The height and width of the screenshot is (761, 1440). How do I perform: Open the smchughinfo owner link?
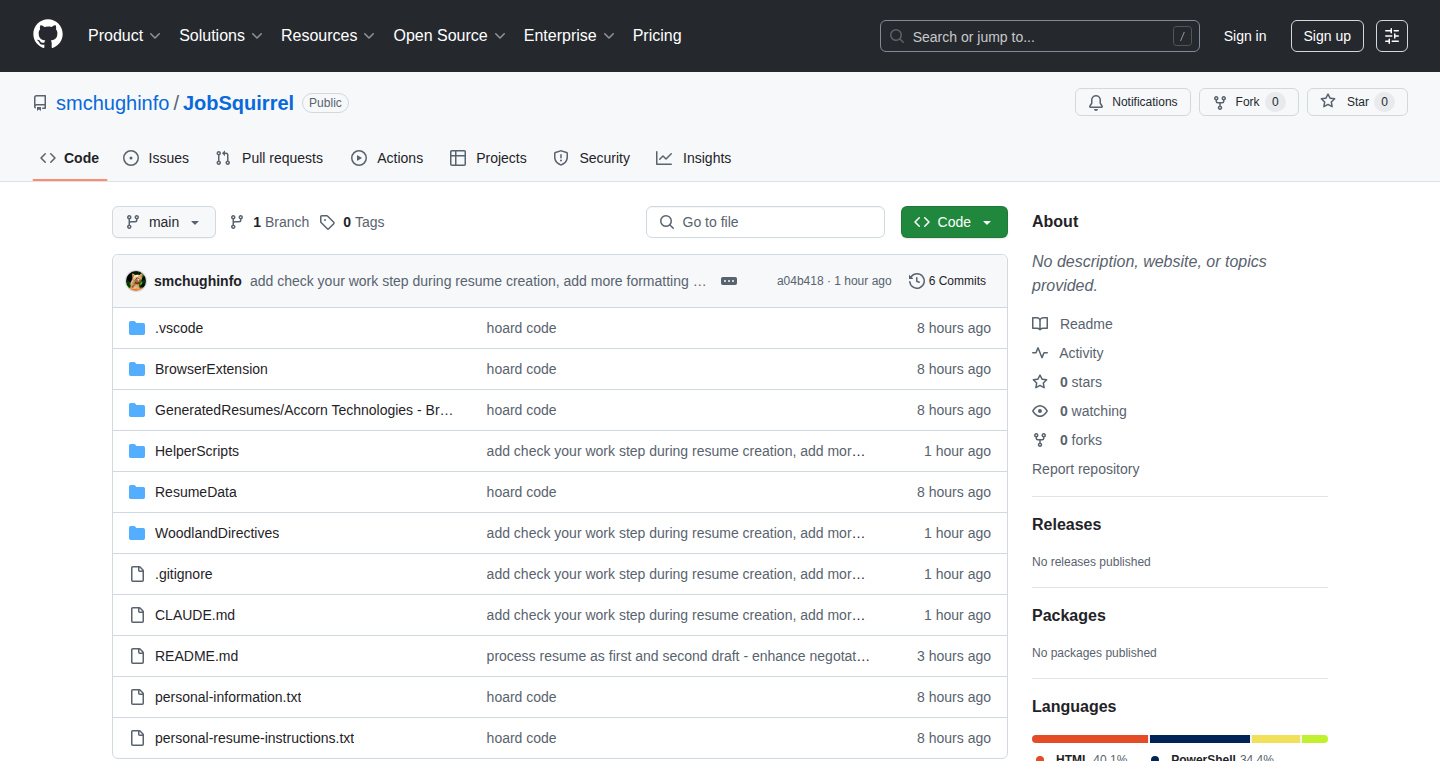(x=113, y=103)
